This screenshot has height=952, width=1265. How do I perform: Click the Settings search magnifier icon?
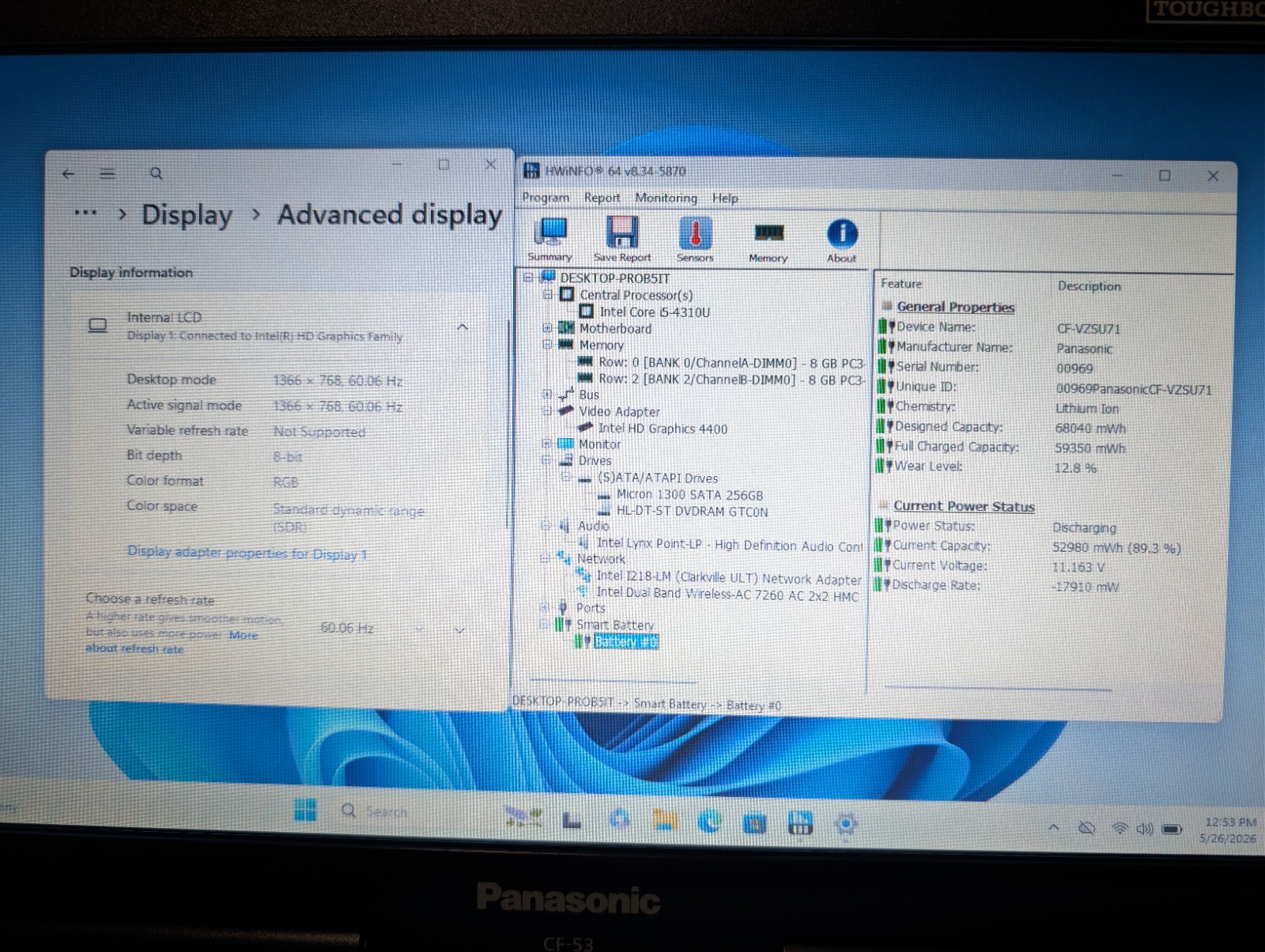point(157,173)
